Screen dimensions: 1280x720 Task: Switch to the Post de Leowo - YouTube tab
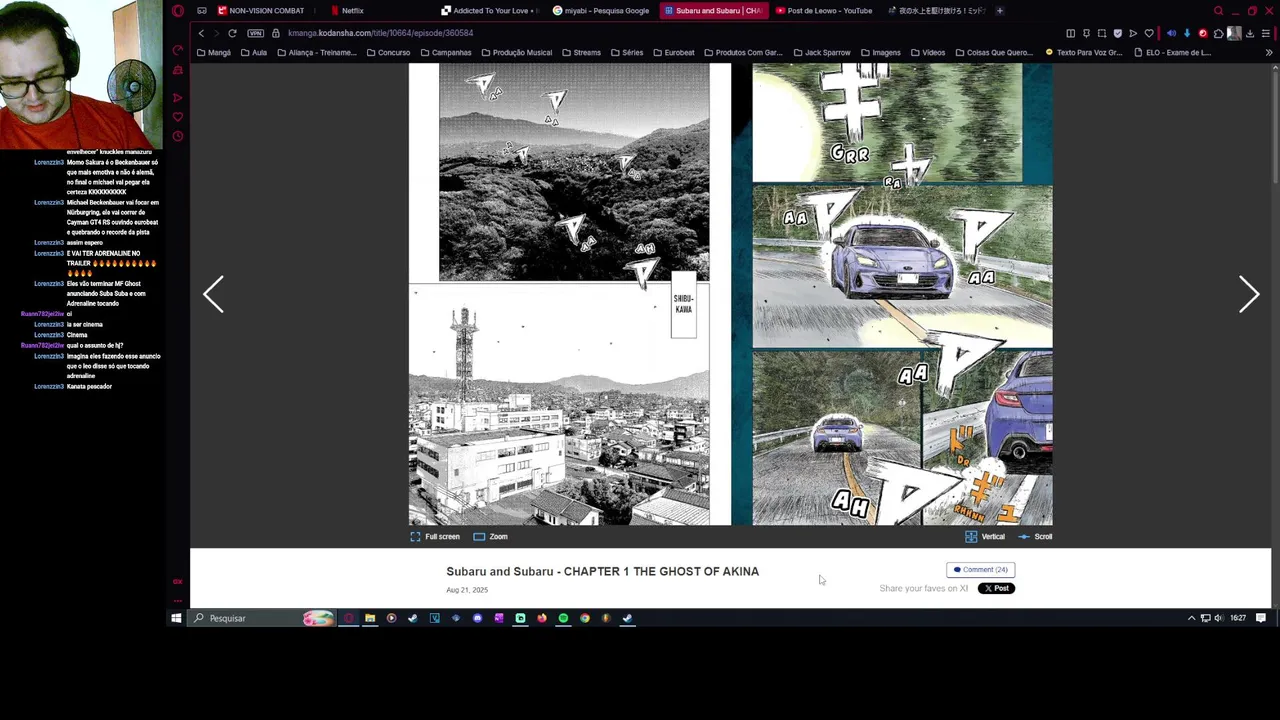(x=824, y=11)
